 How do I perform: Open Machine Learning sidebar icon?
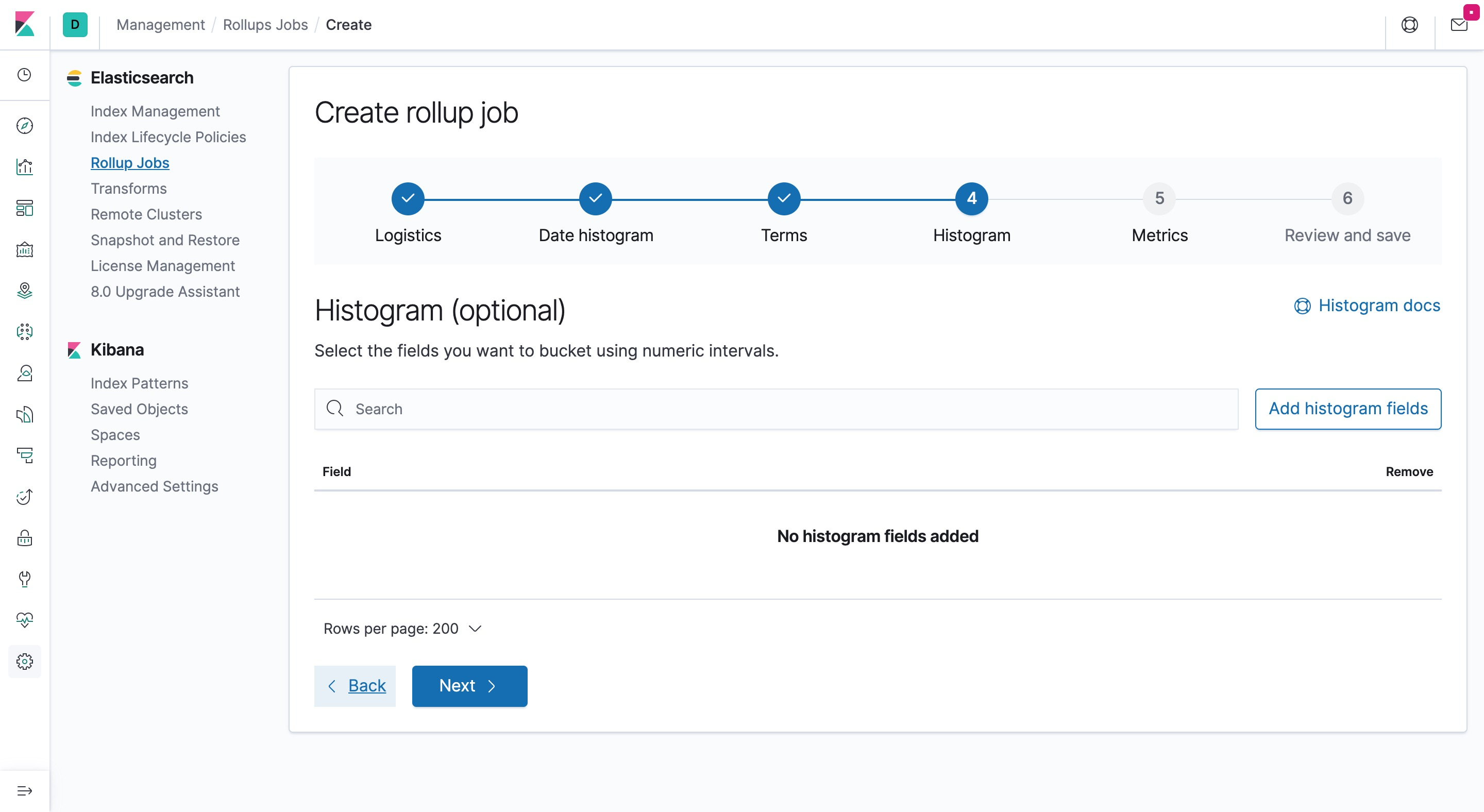(24, 332)
